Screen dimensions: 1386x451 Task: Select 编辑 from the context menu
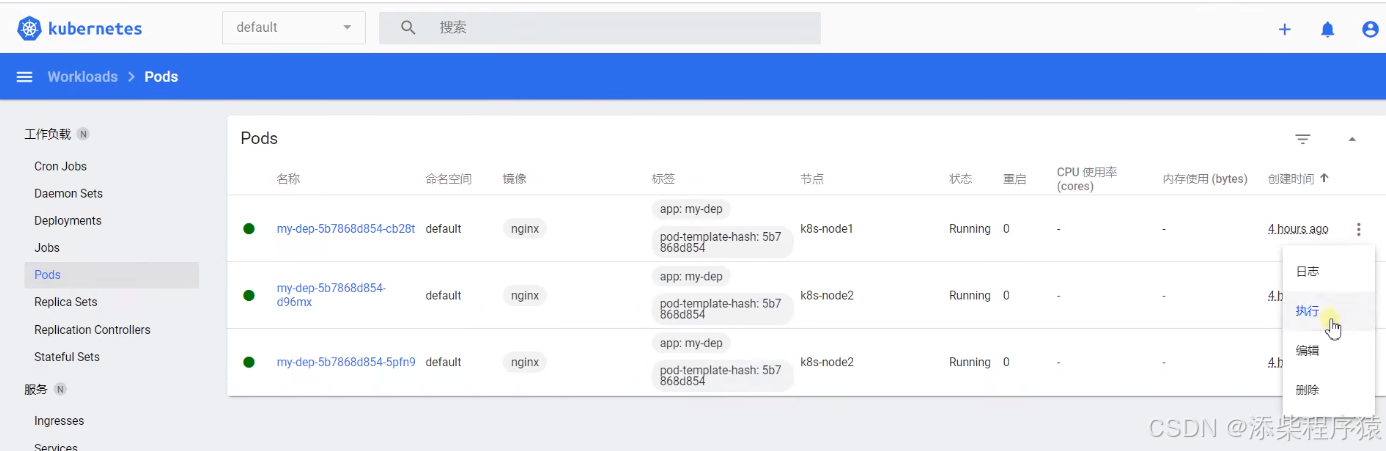(x=1329, y=351)
